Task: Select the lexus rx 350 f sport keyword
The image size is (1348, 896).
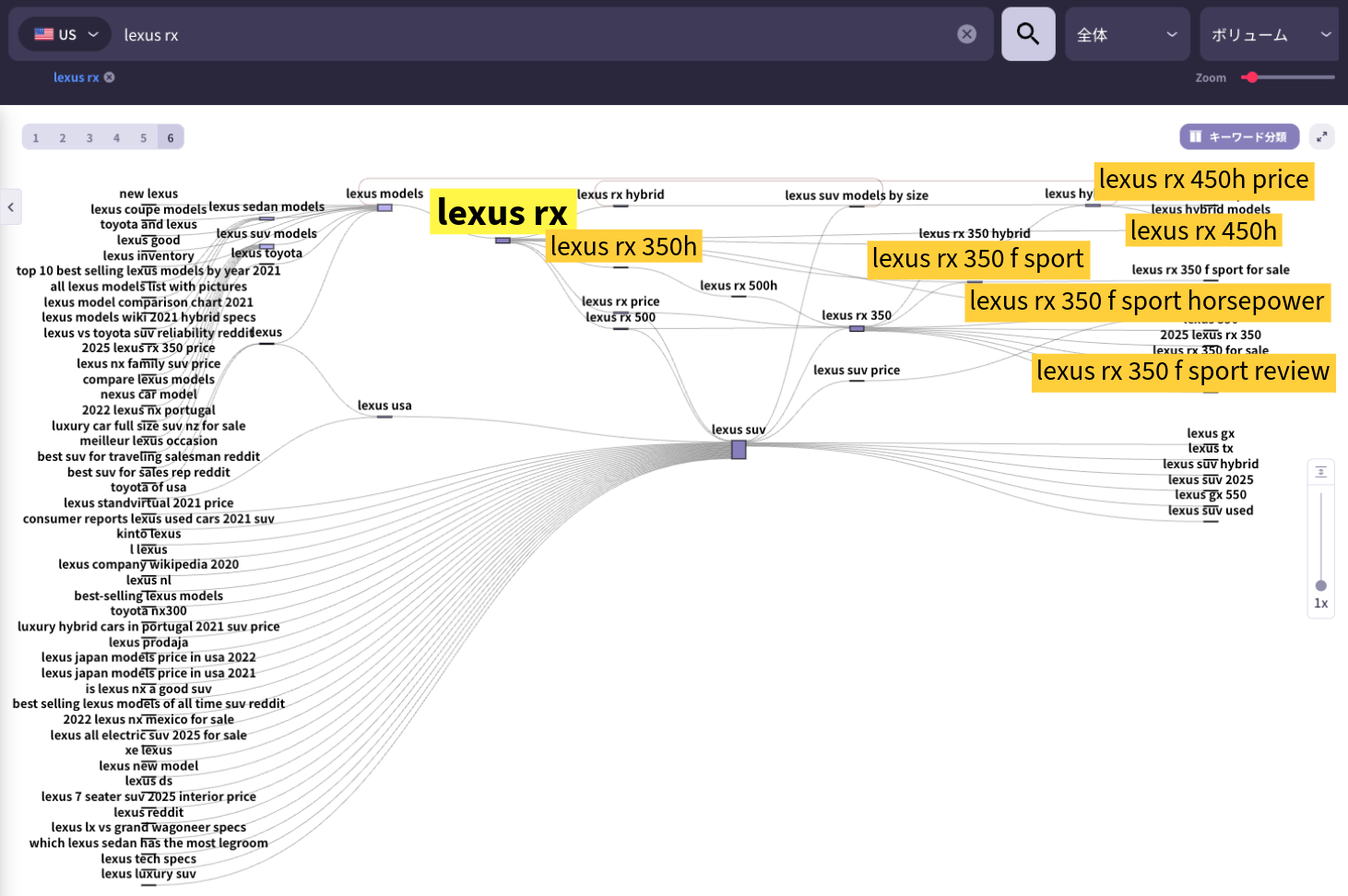Action: click(977, 258)
